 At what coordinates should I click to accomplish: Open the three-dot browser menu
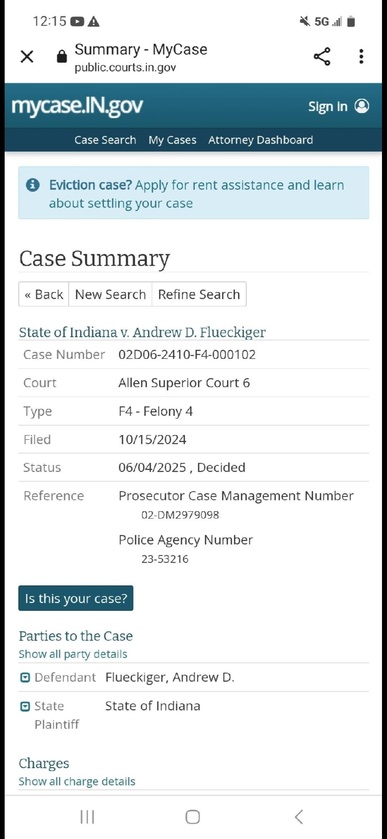pos(361,56)
